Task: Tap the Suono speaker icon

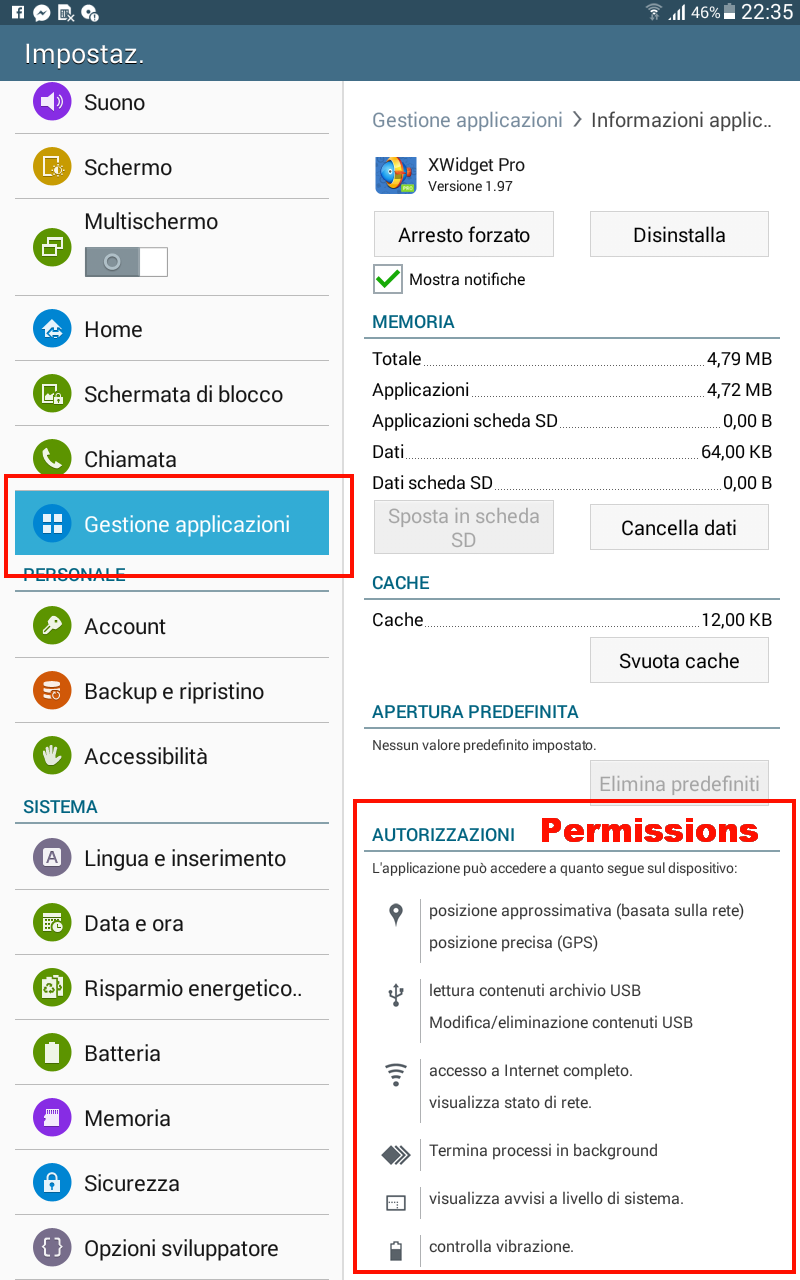Action: point(52,102)
